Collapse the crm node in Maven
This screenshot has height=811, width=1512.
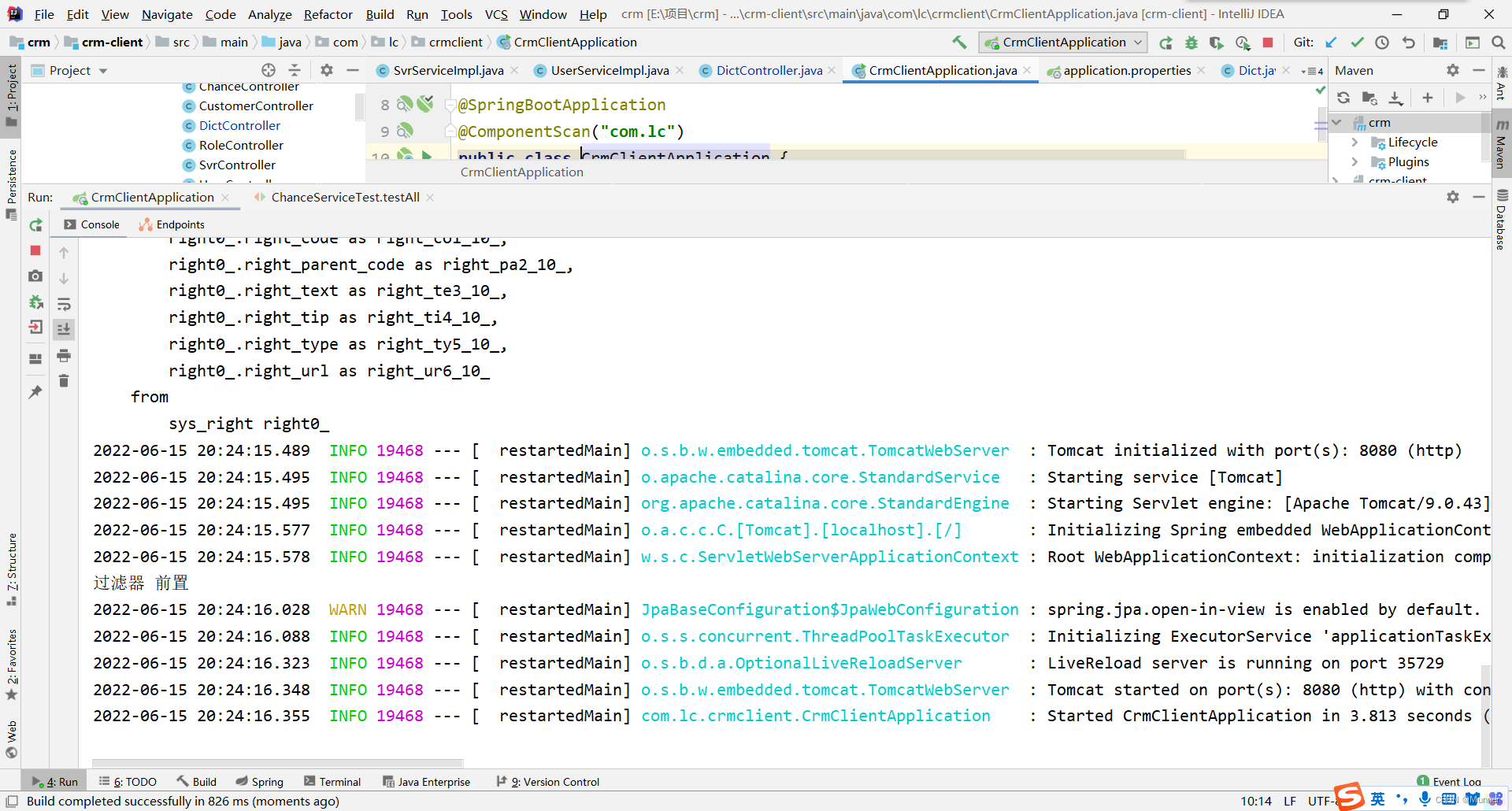pyautogui.click(x=1336, y=122)
